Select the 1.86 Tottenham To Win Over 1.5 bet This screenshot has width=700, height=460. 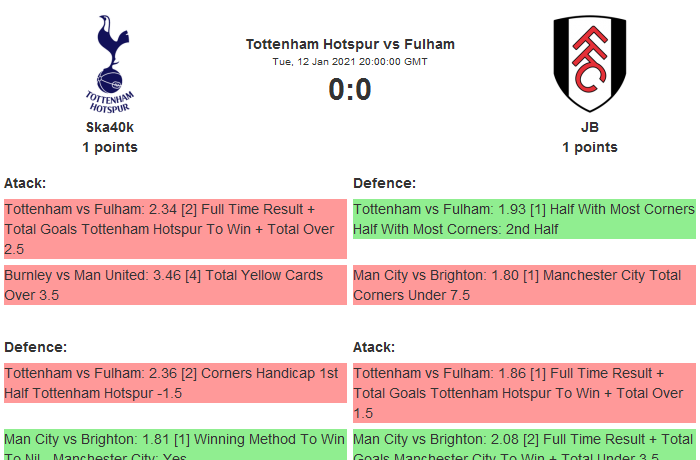[524, 393]
